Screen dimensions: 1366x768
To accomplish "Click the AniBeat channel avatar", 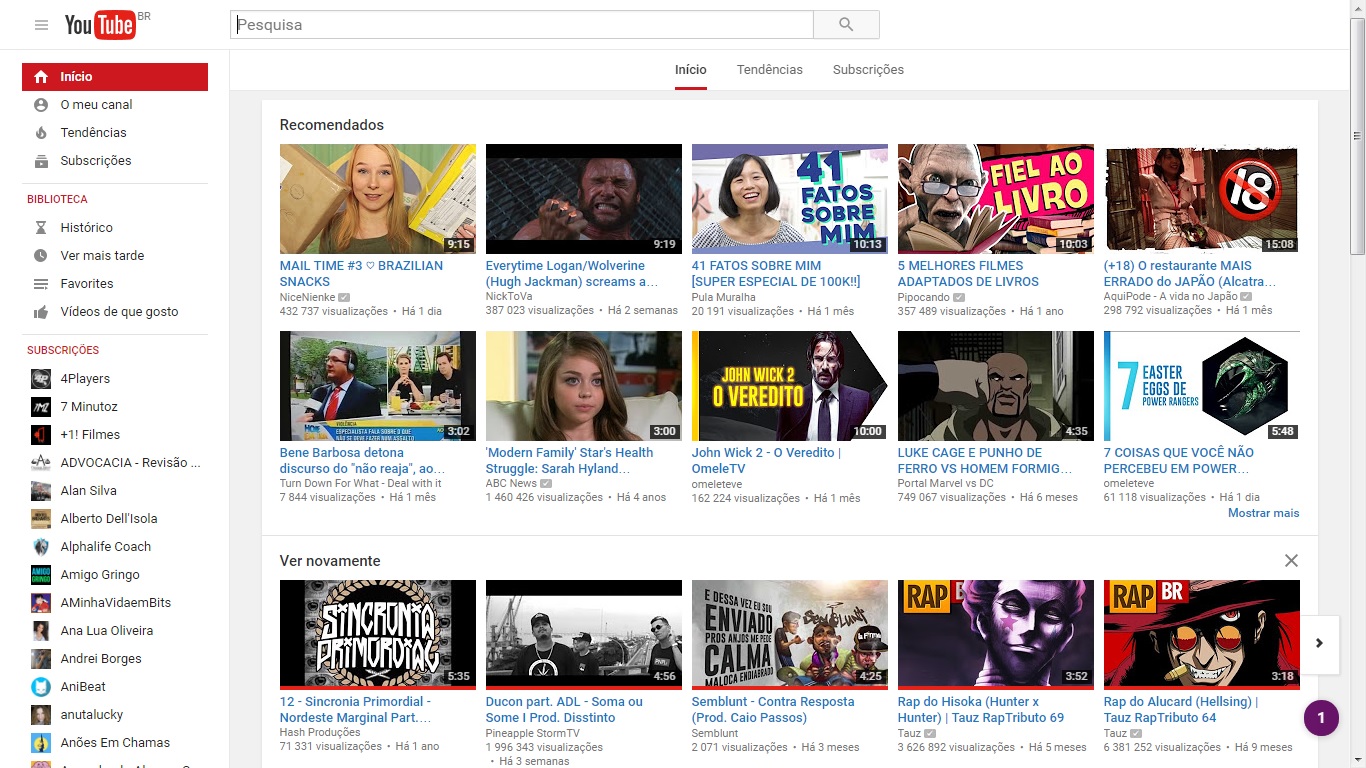I will (x=41, y=687).
